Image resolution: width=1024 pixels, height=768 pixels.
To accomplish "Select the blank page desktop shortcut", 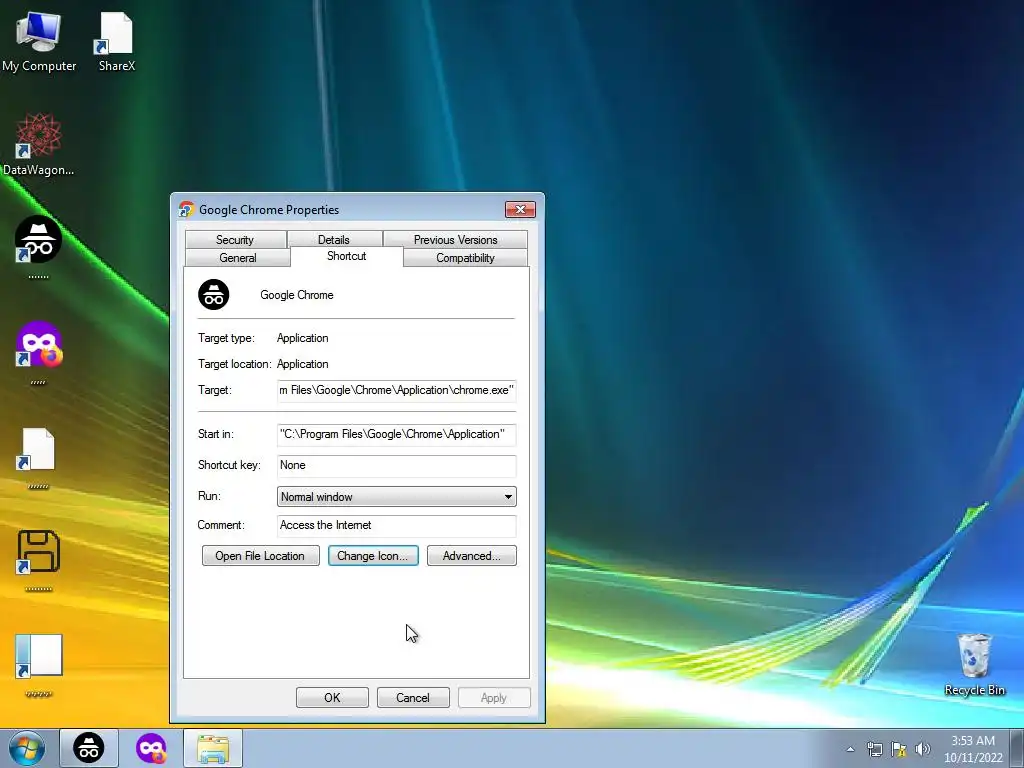I will tap(37, 457).
